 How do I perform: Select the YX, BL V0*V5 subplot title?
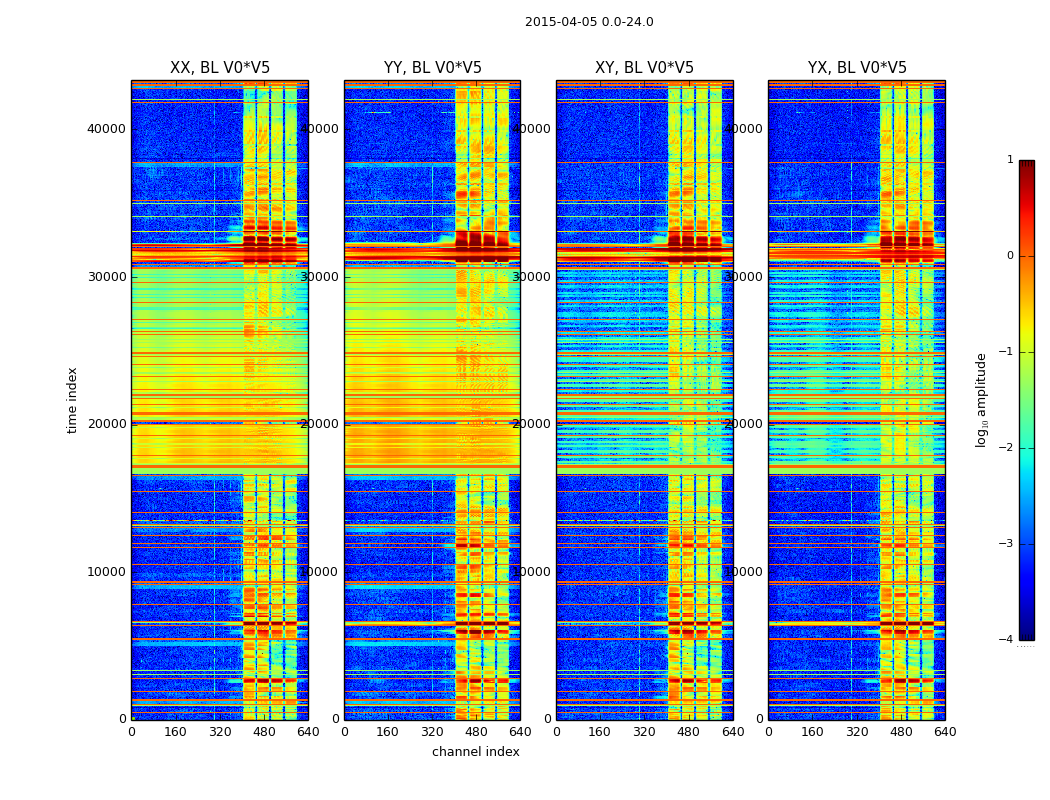tap(857, 68)
